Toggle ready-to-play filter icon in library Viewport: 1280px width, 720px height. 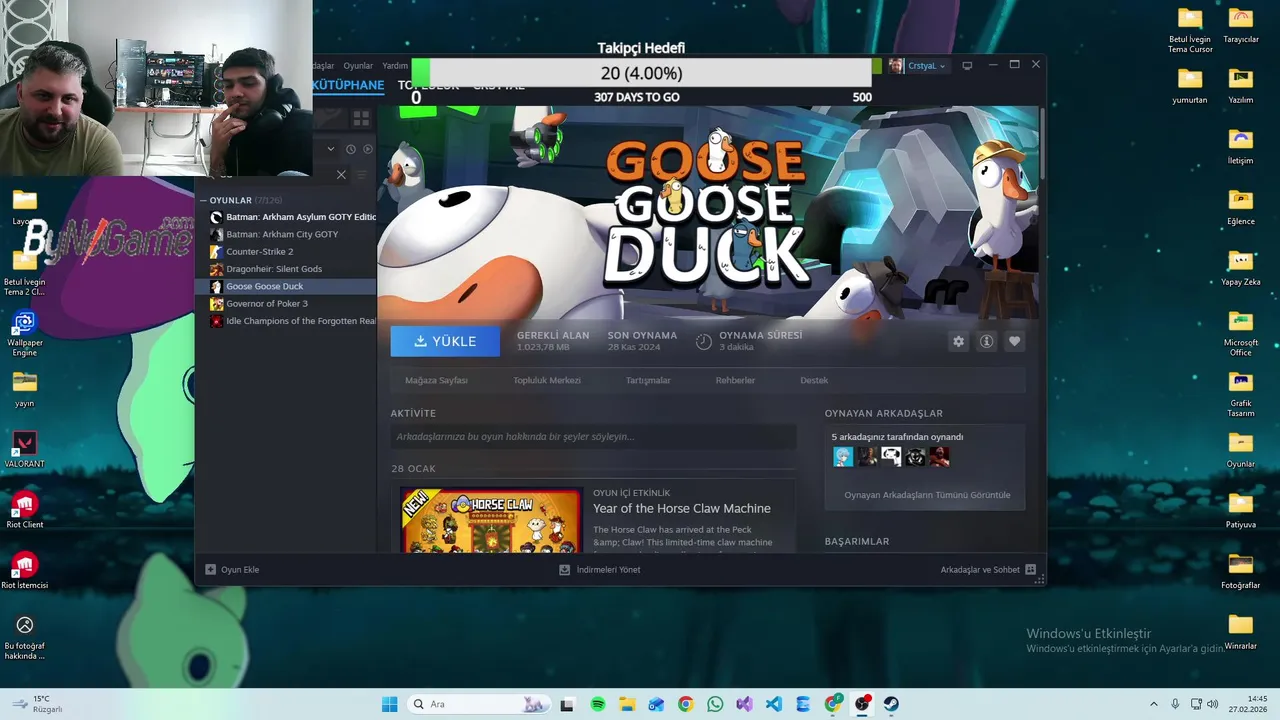tap(368, 149)
